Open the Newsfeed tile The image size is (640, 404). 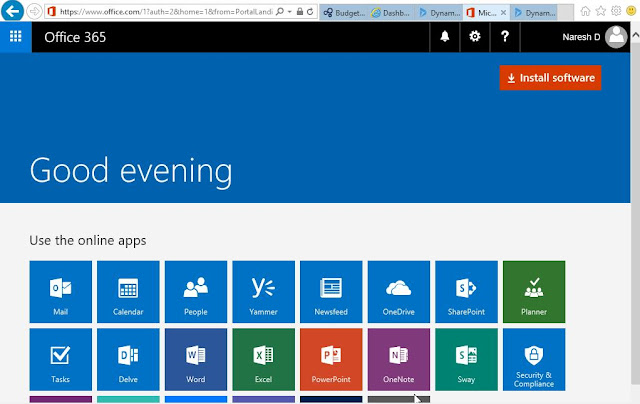click(x=331, y=292)
